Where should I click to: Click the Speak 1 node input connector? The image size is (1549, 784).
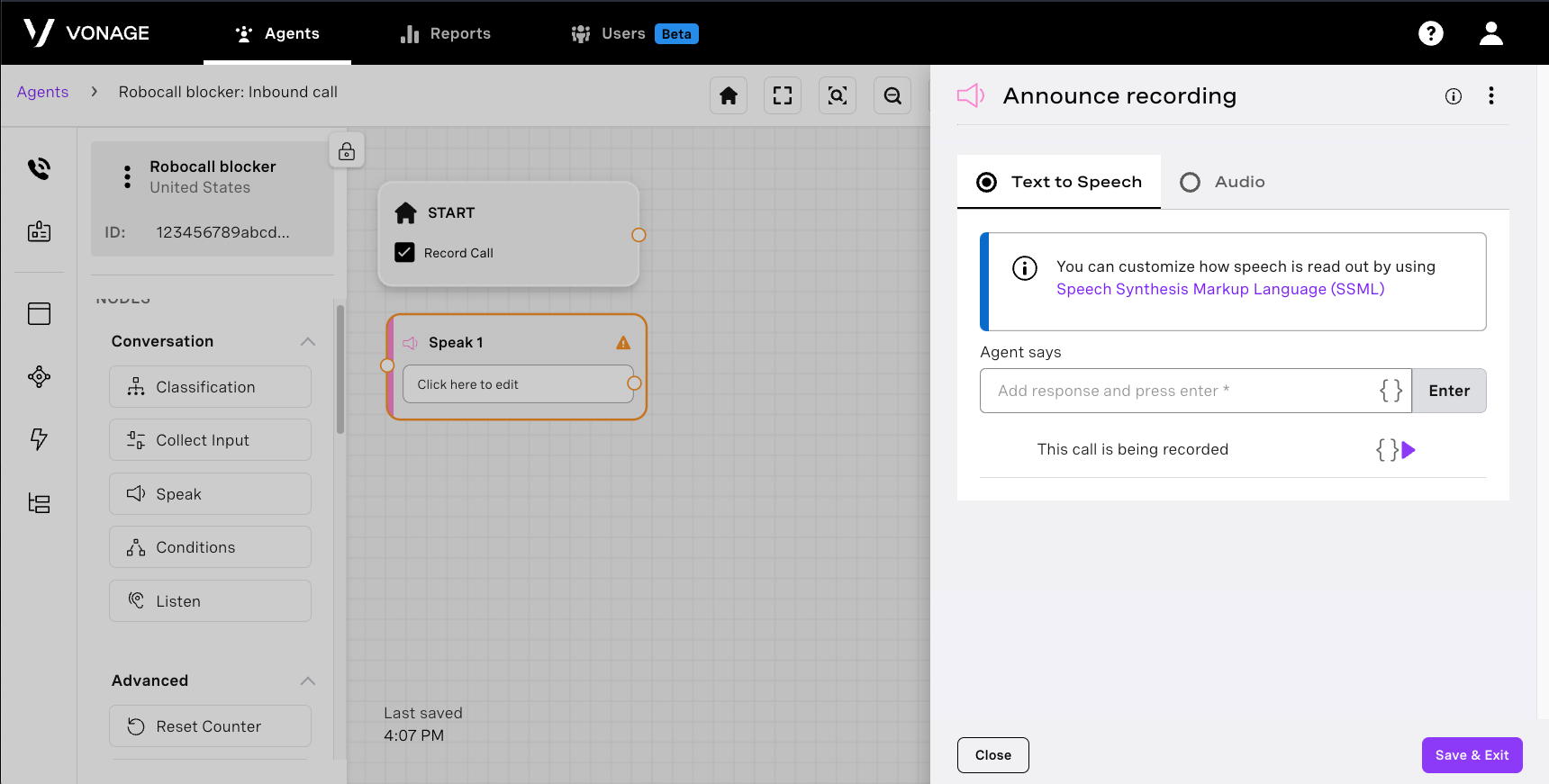[x=387, y=365]
